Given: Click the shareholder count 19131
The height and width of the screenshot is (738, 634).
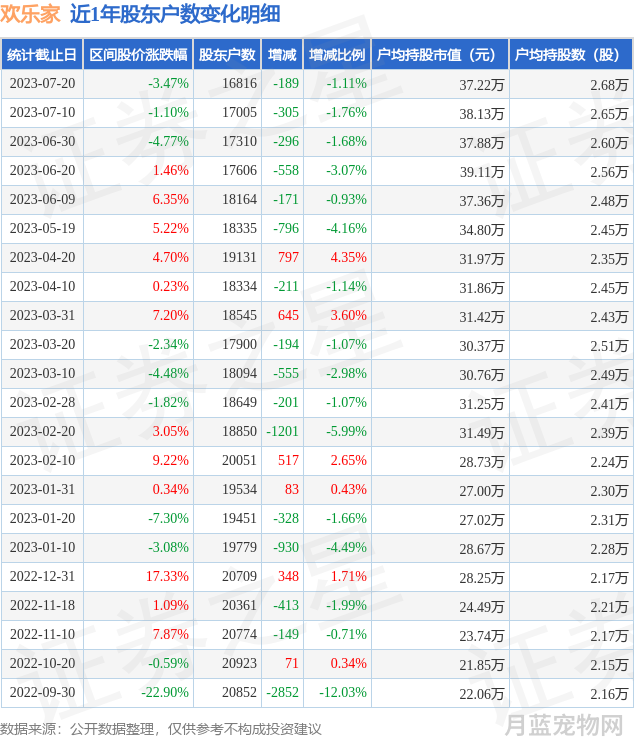Looking at the screenshot, I should click(240, 257).
